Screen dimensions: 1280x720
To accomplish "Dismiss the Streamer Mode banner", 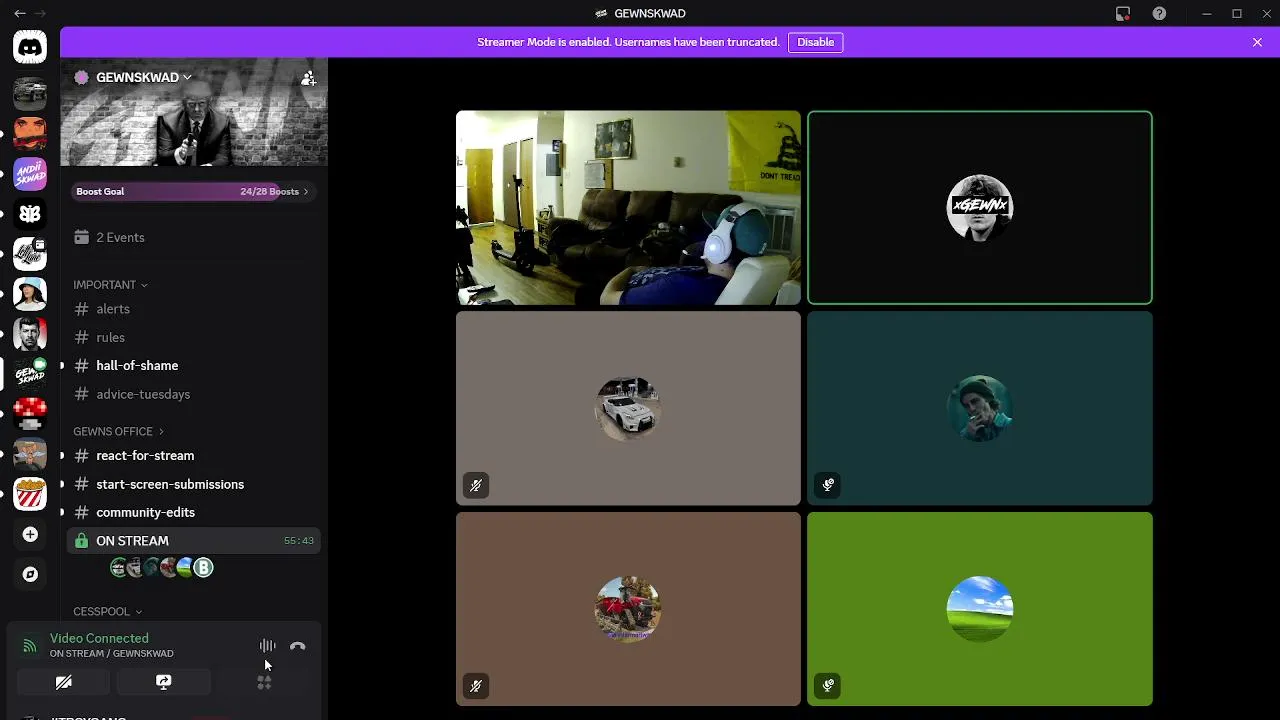I will (x=1257, y=42).
